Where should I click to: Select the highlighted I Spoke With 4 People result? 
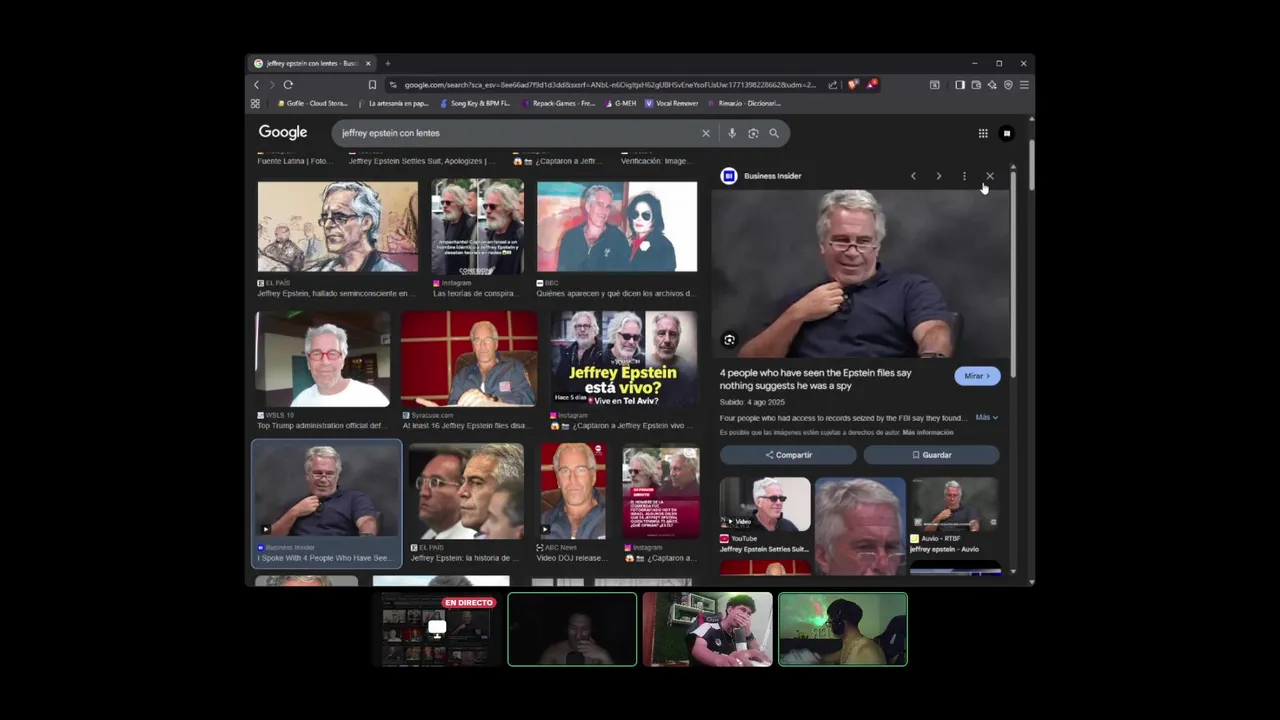tap(326, 503)
